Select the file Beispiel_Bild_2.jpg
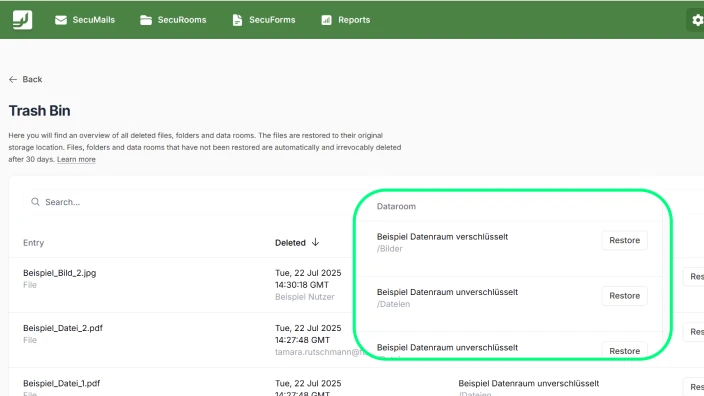The height and width of the screenshot is (396, 704). 60,273
